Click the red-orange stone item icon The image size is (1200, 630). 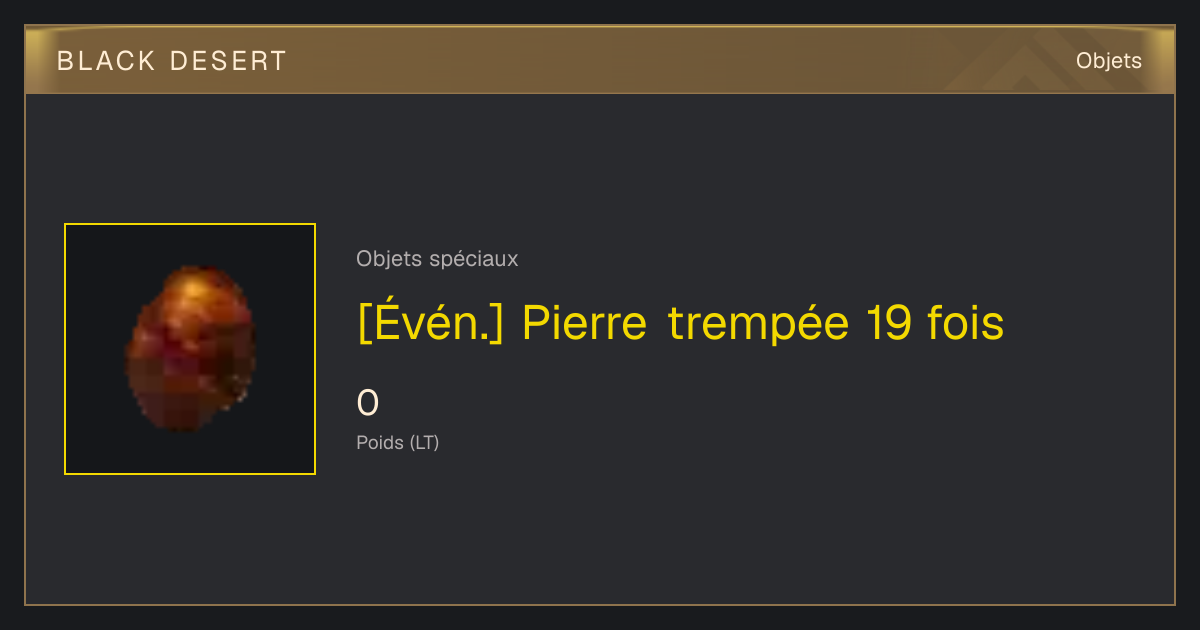[190, 348]
